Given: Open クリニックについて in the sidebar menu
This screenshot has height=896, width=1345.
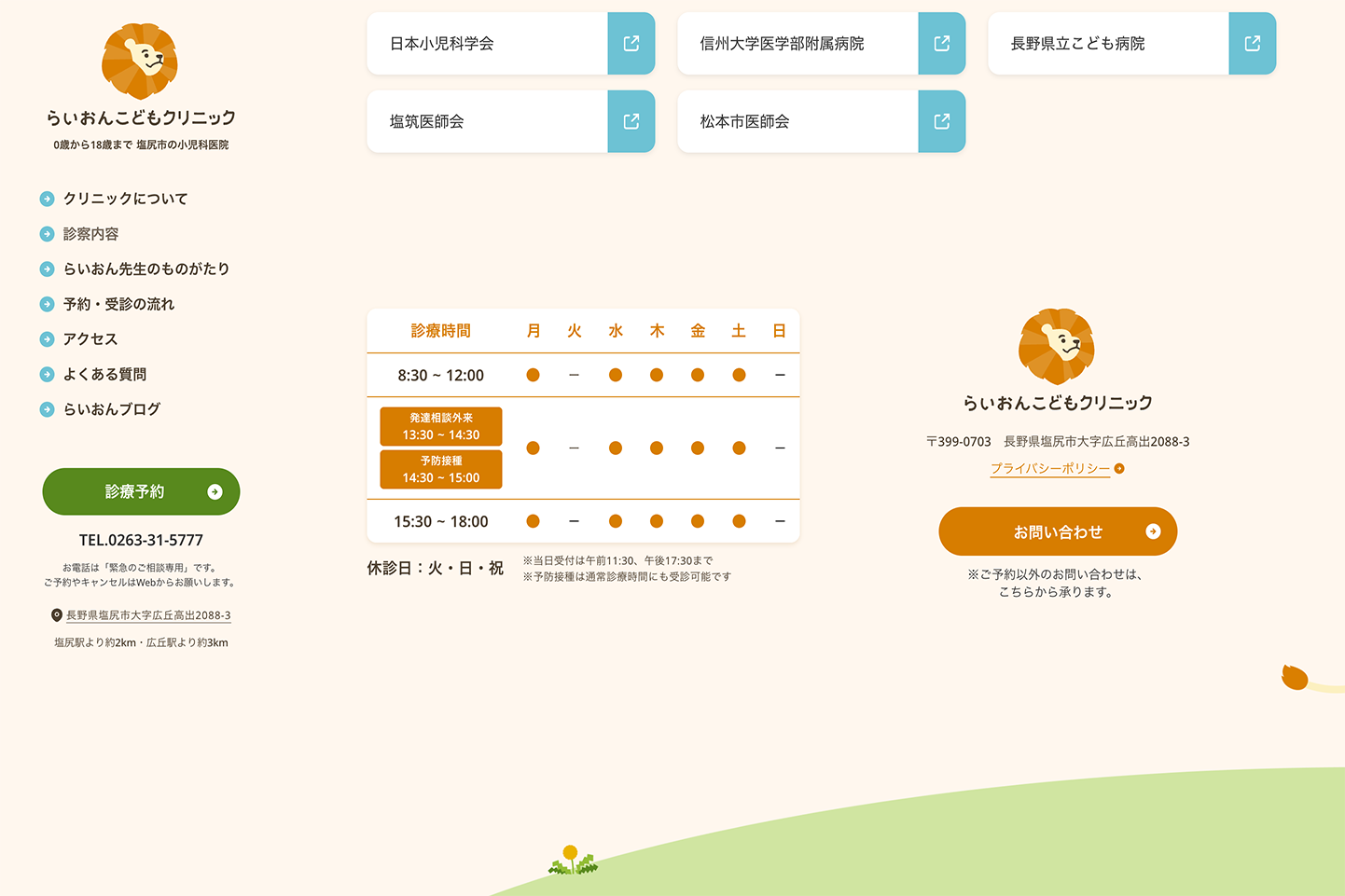Looking at the screenshot, I should click(125, 199).
